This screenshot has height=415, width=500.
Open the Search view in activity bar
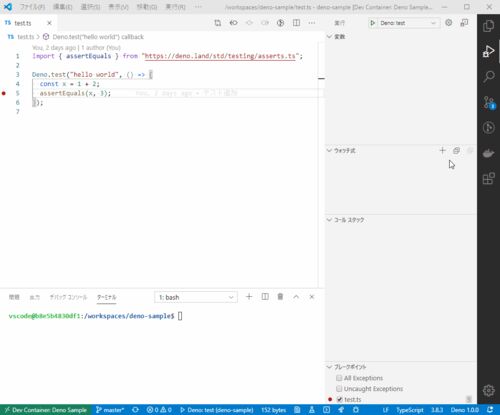pos(488,76)
